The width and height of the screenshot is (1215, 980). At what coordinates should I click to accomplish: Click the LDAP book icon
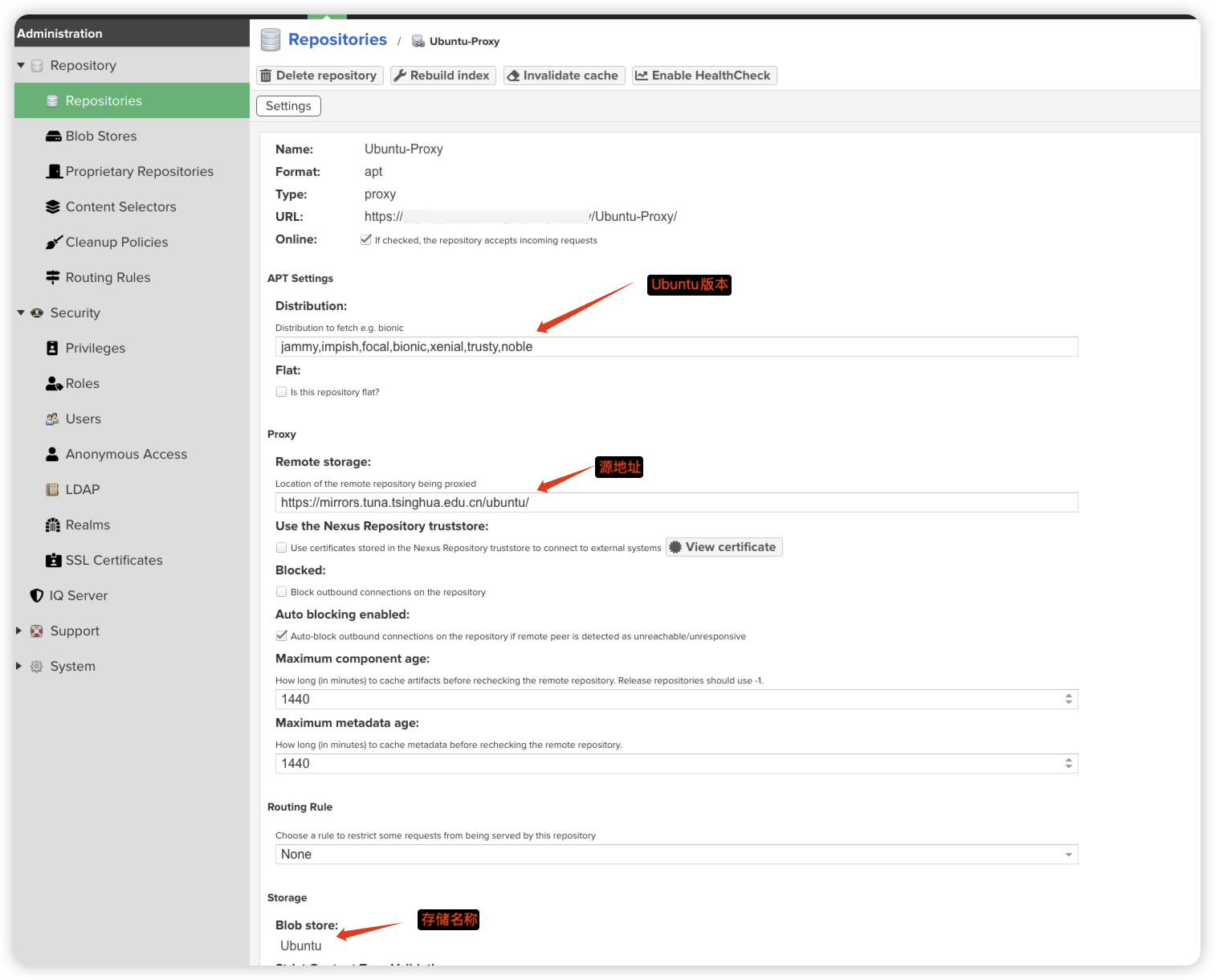coord(52,490)
